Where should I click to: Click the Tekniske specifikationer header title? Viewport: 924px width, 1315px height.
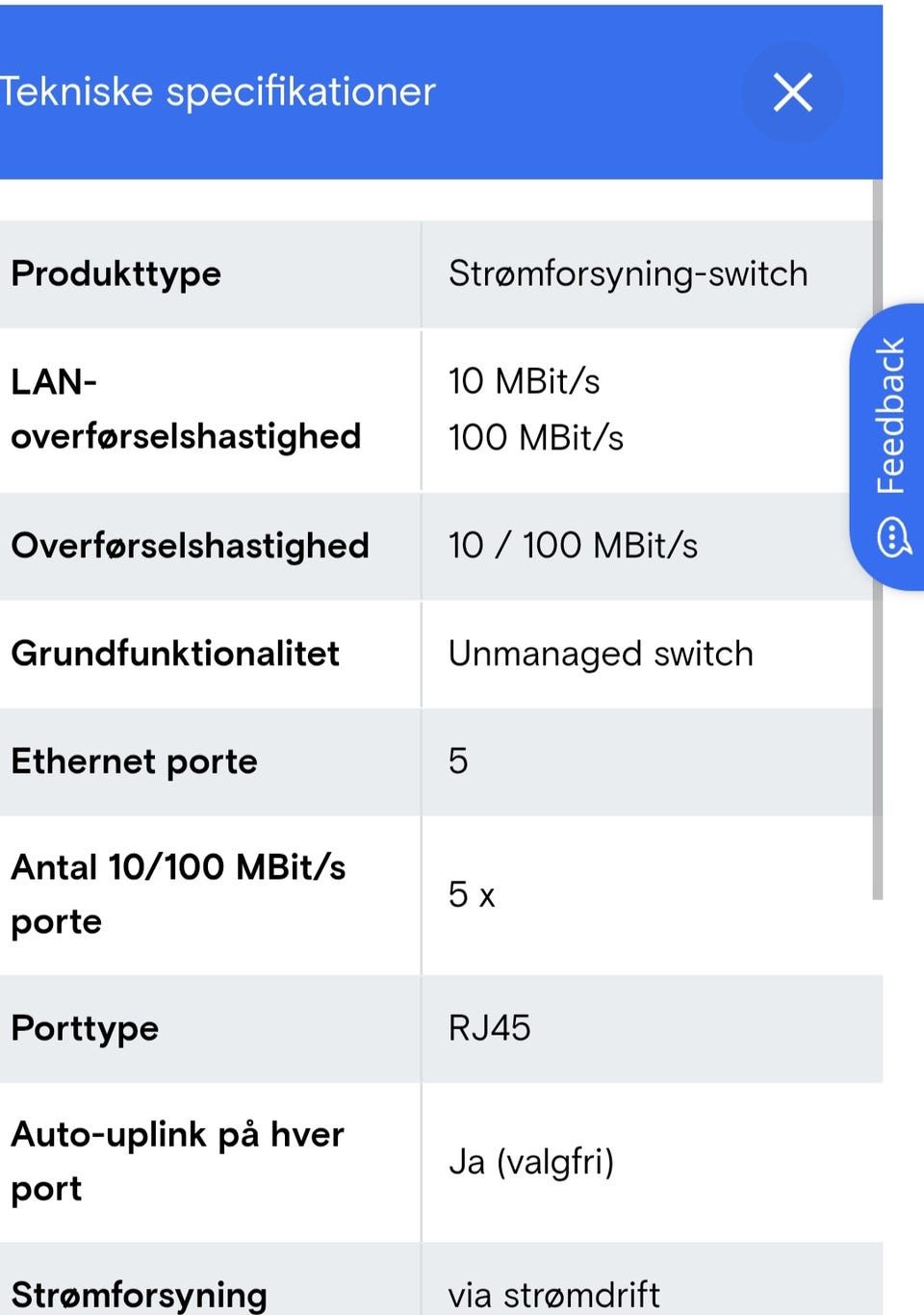click(x=218, y=92)
